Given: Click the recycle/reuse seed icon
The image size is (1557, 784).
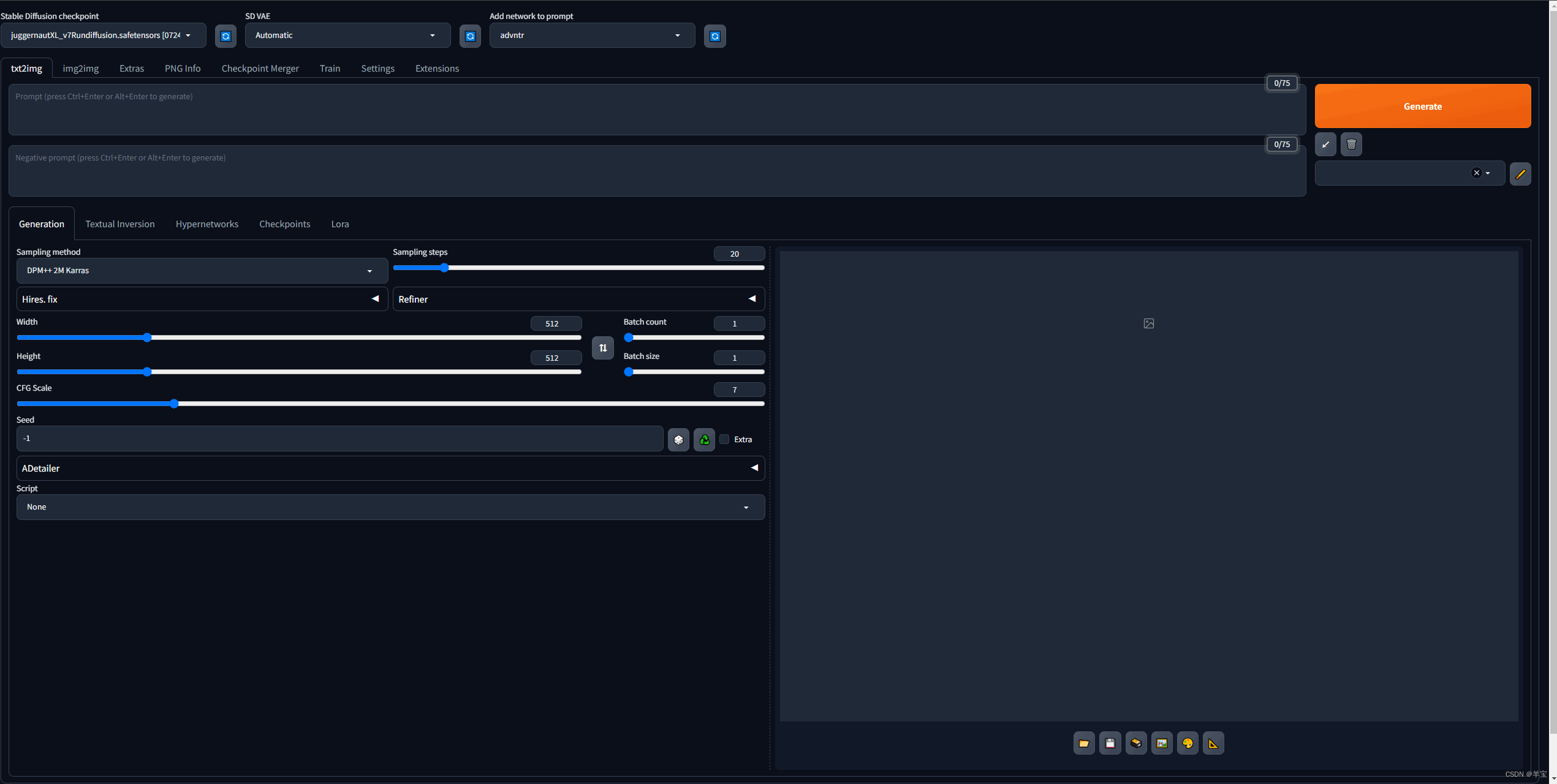Looking at the screenshot, I should pos(703,439).
